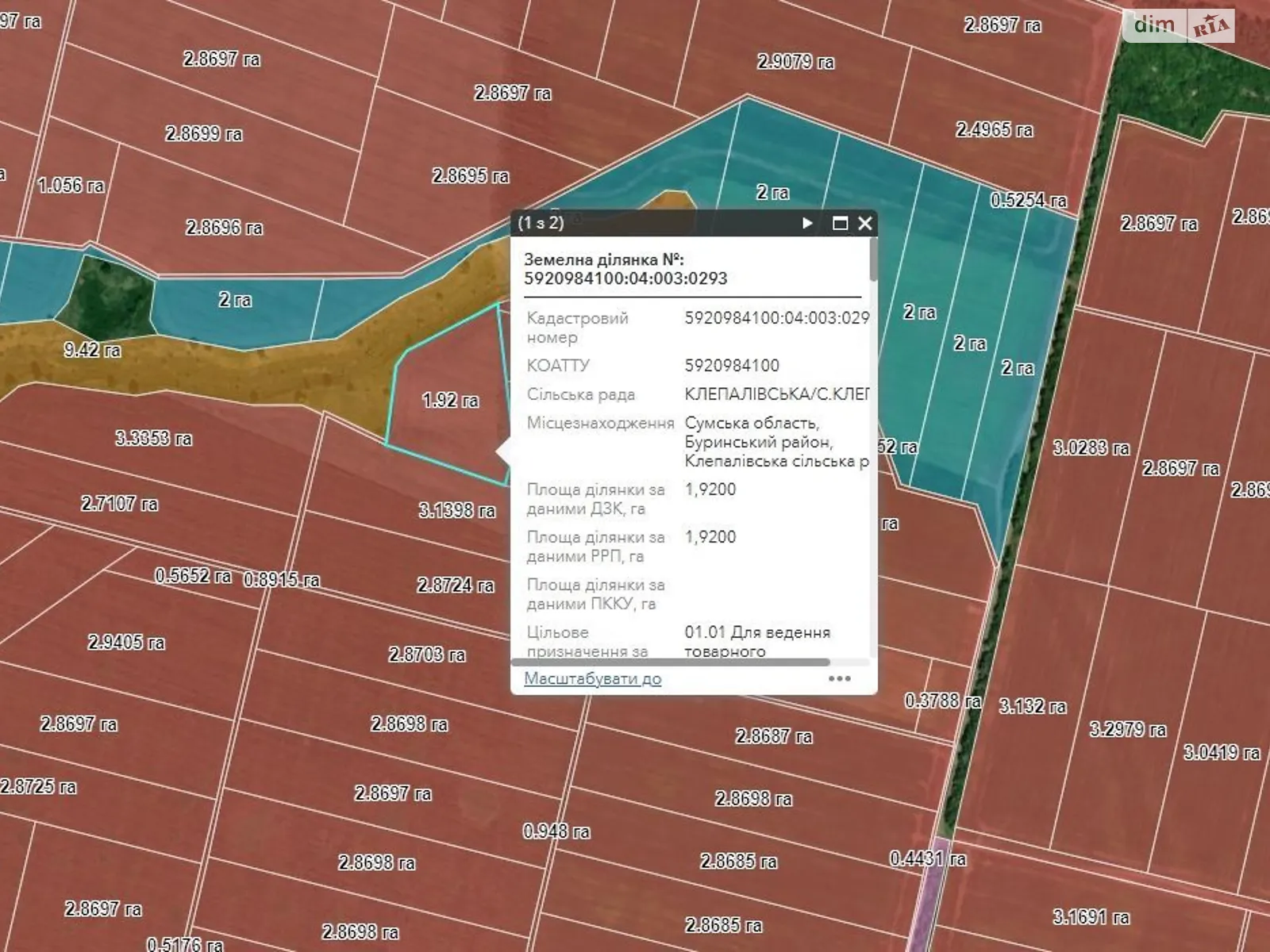
Task: Select the 0.948 га parcel
Action: click(x=556, y=831)
